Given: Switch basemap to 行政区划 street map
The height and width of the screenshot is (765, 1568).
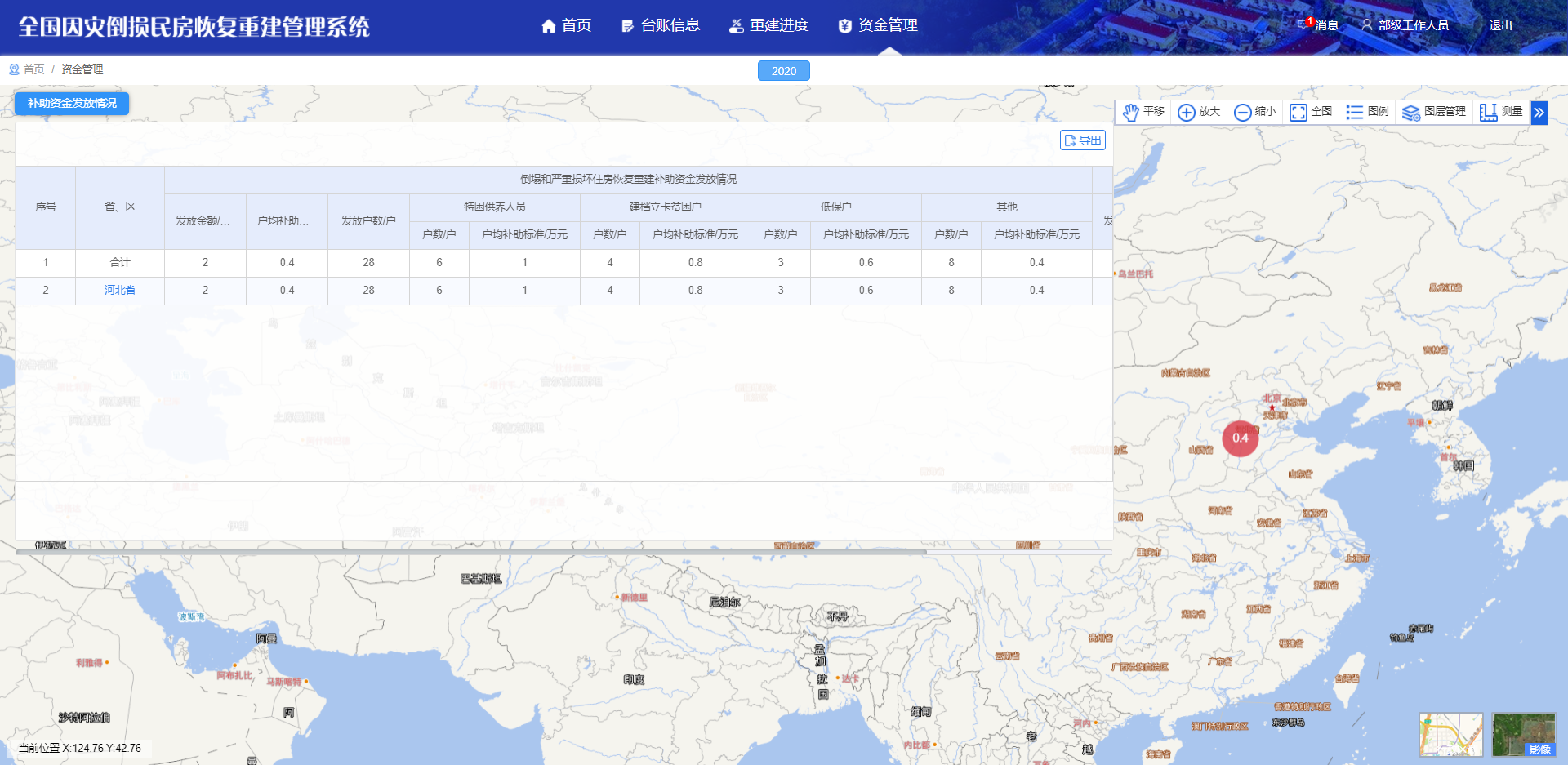Looking at the screenshot, I should coord(1452,733).
